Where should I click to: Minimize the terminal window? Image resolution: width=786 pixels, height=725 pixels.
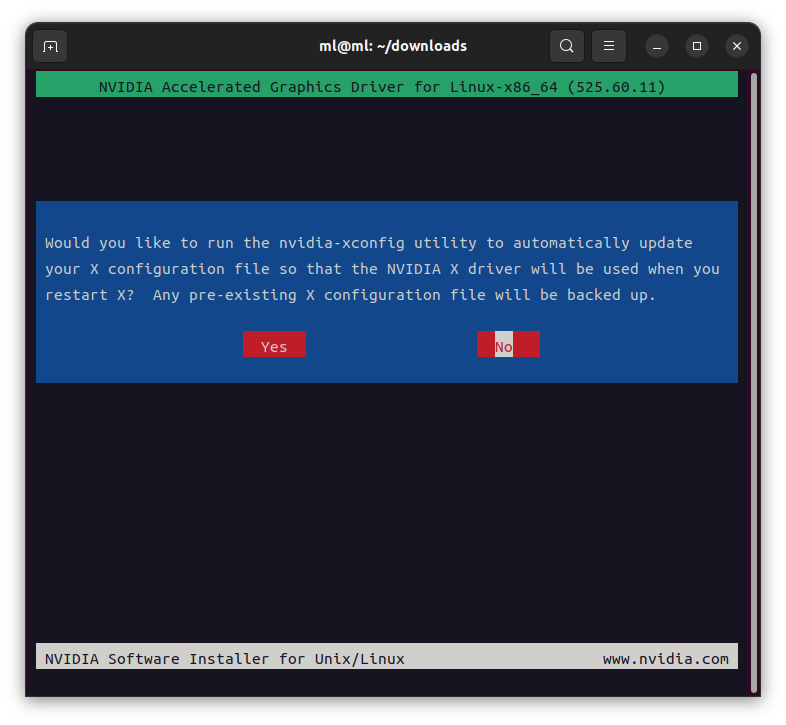(x=657, y=46)
